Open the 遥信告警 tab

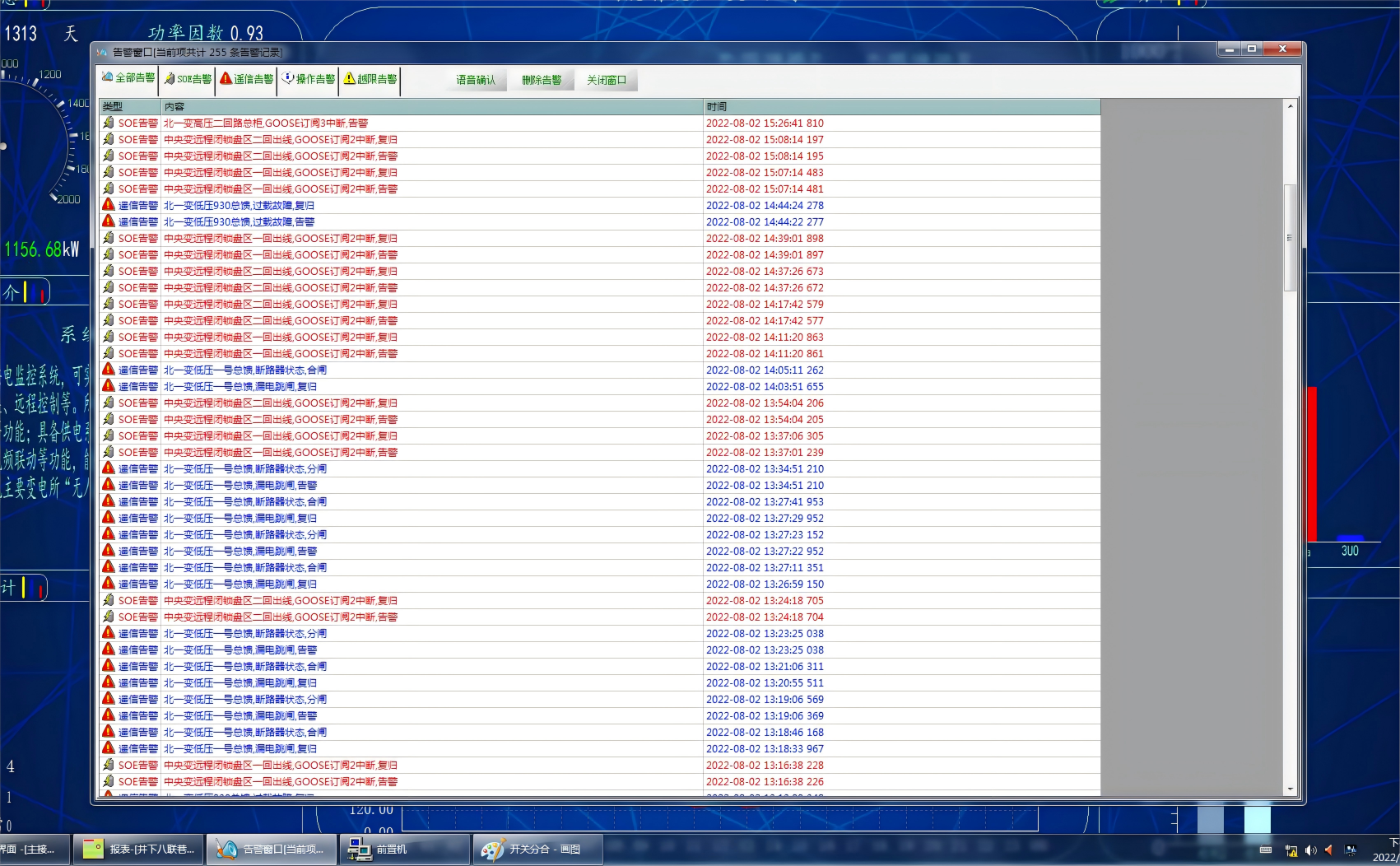click(x=247, y=79)
